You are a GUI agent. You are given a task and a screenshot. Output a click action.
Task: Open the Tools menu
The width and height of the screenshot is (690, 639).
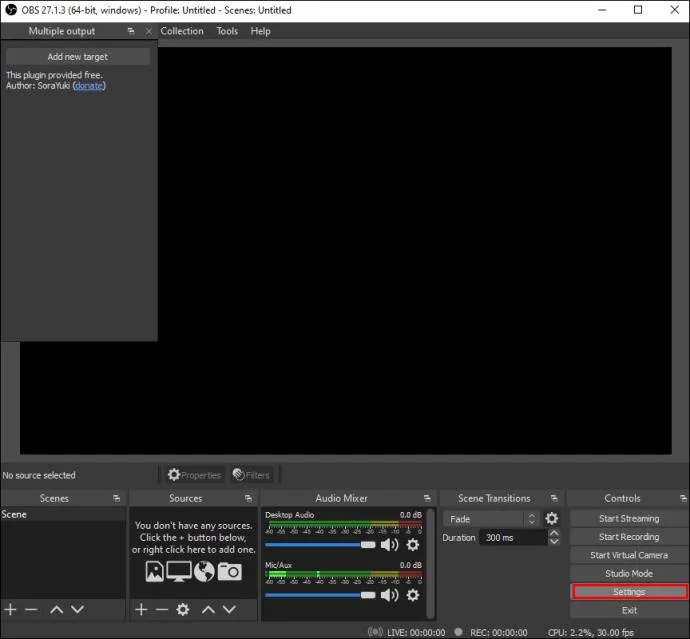pos(227,31)
